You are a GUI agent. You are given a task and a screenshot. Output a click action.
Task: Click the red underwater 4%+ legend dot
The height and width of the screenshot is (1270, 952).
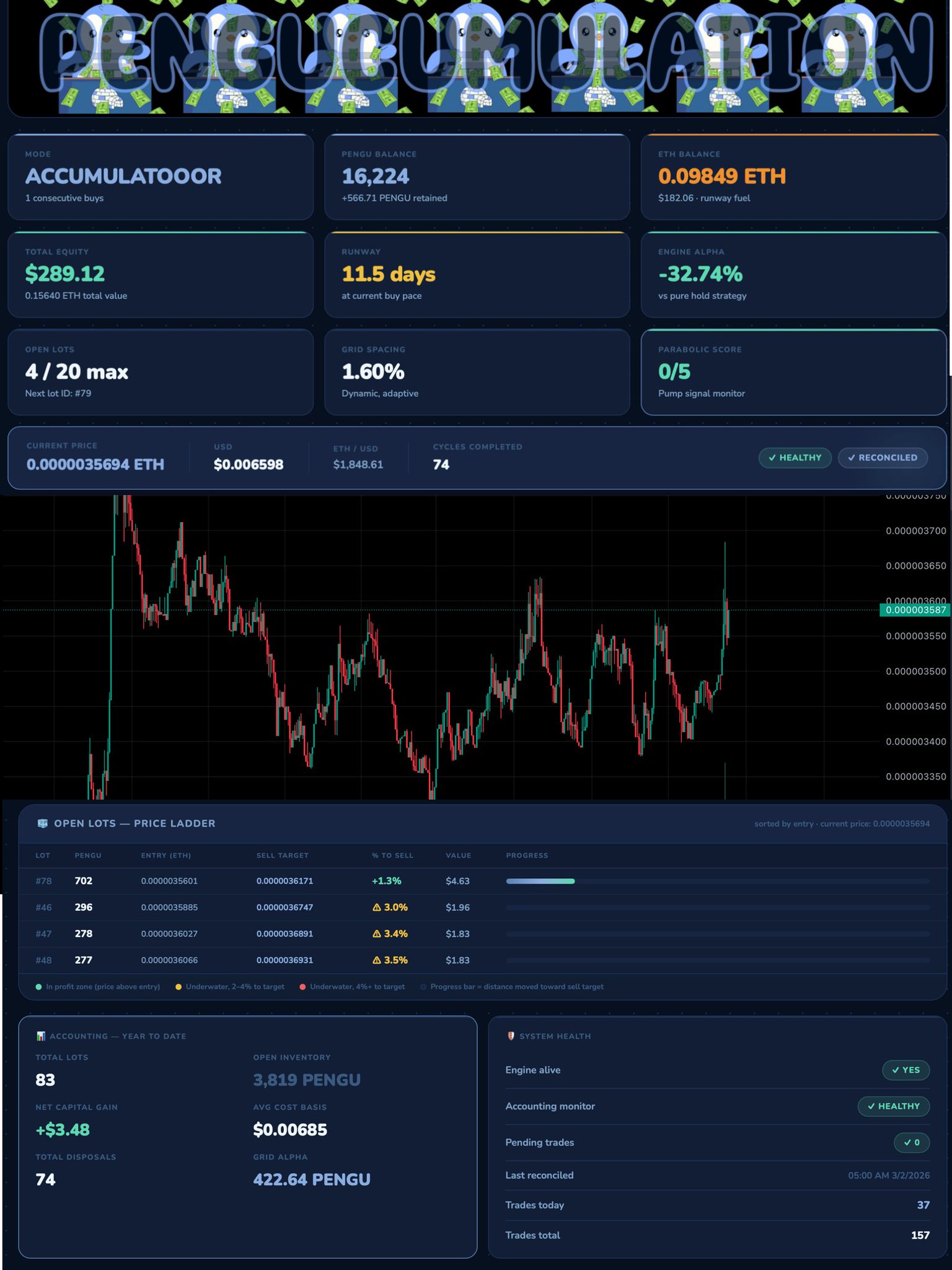(x=302, y=987)
